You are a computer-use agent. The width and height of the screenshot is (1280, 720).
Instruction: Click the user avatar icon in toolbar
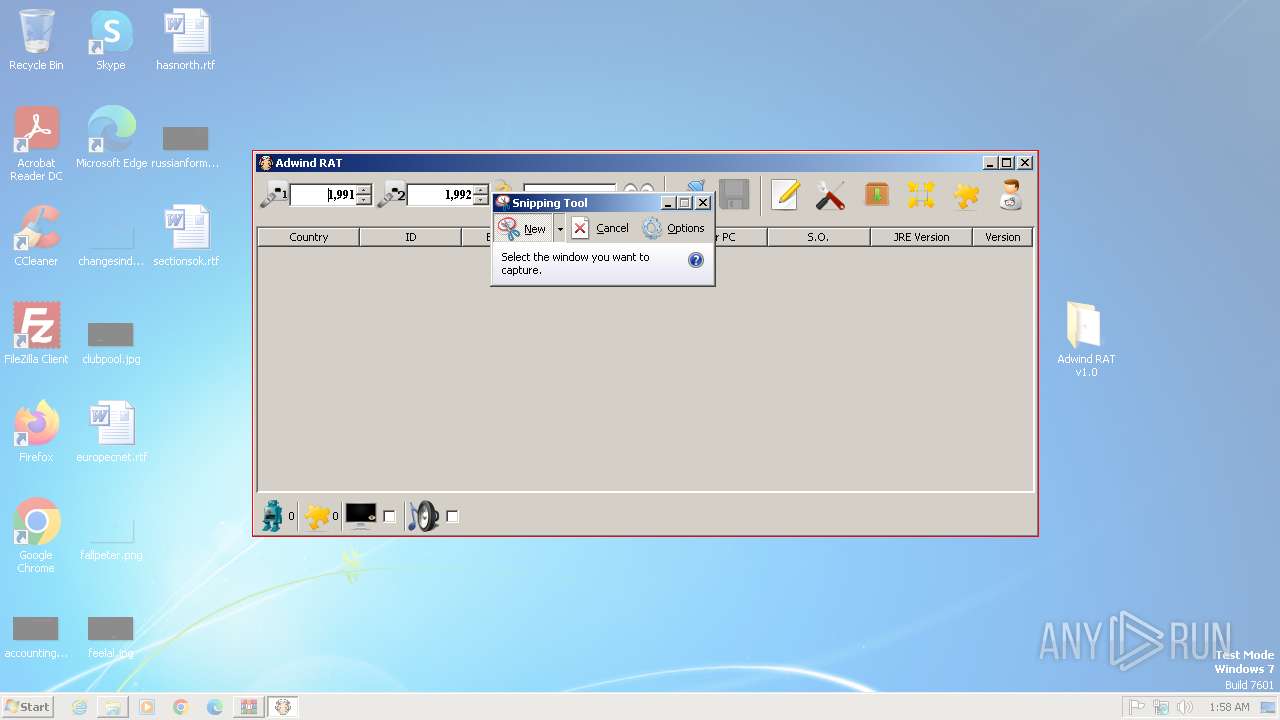tap(1010, 195)
